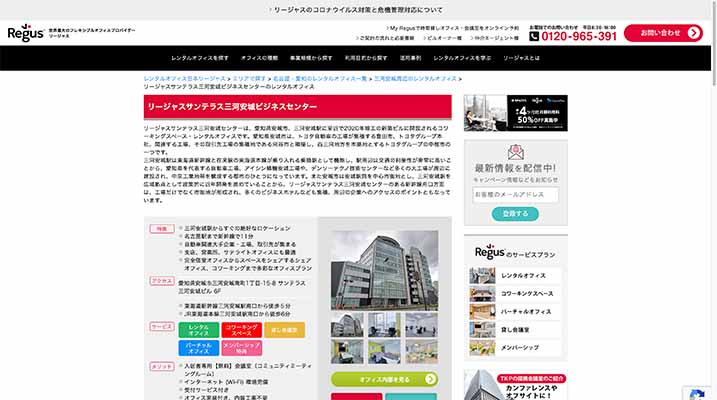Click the red お問い合わせ contact button
The image size is (717, 400).
tap(663, 33)
